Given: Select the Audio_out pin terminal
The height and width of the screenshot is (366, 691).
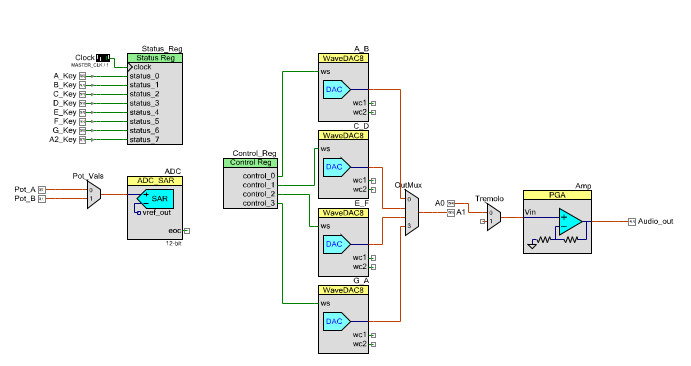Looking at the screenshot, I should point(632,222).
